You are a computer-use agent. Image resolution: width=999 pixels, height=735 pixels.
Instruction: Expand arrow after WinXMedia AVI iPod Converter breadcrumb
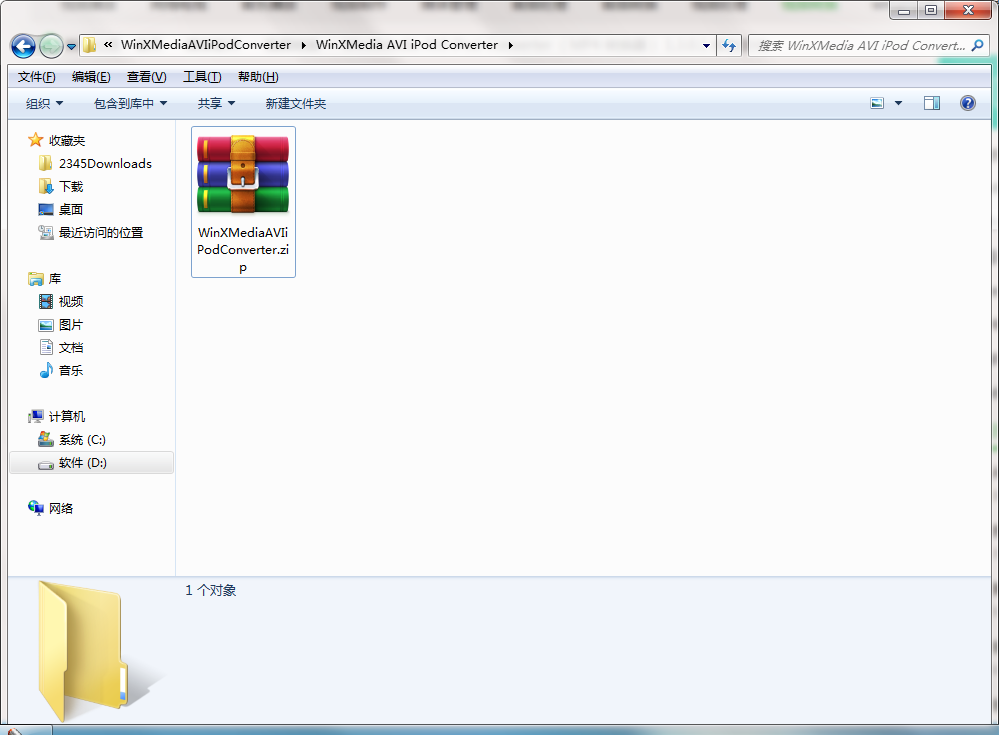[x=510, y=45]
